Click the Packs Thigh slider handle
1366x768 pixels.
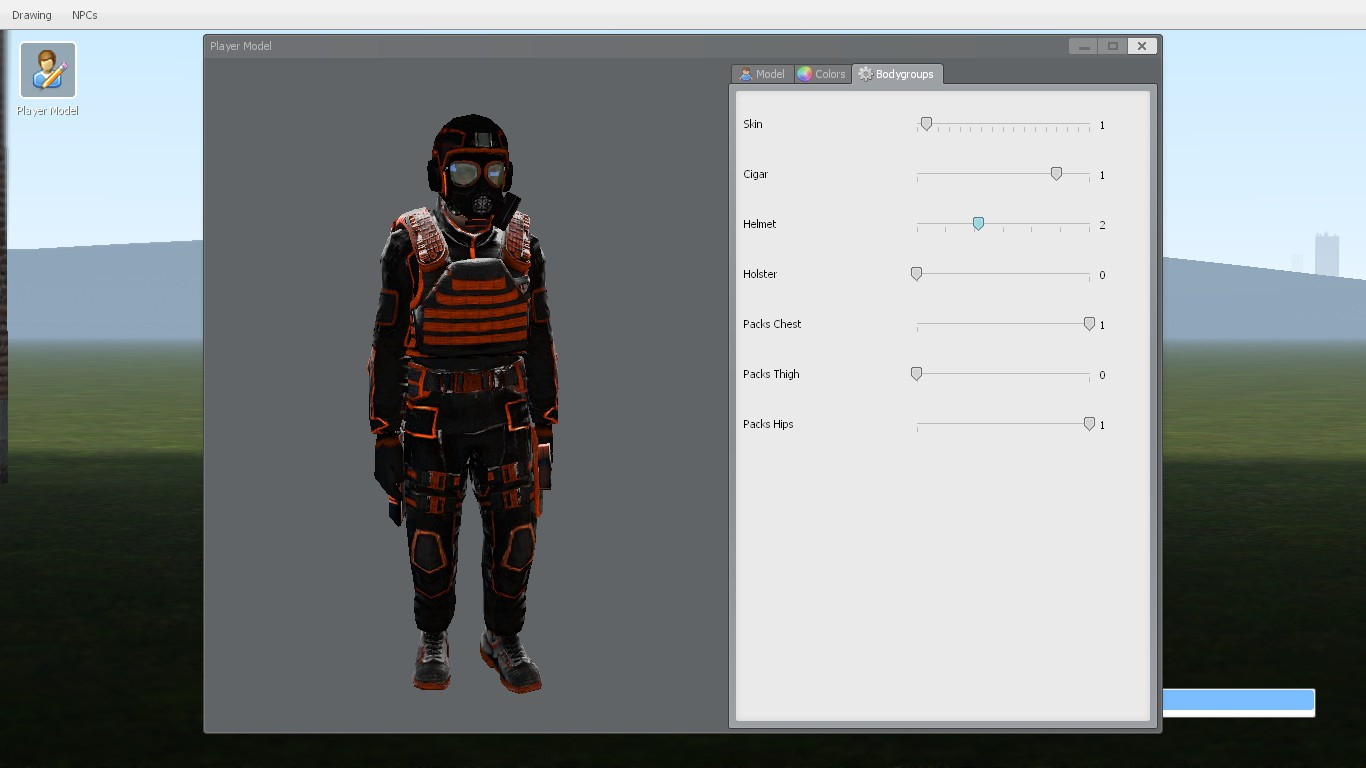[x=916, y=373]
